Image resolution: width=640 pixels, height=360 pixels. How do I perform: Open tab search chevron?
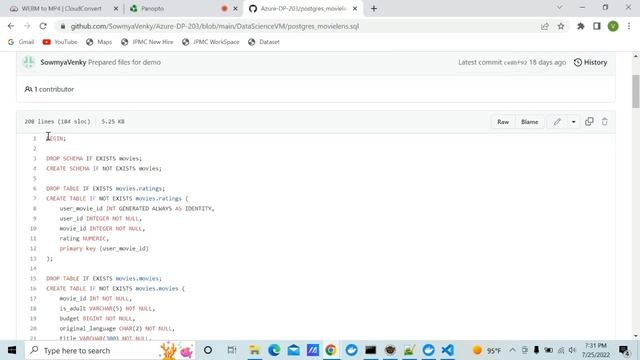click(560, 7)
